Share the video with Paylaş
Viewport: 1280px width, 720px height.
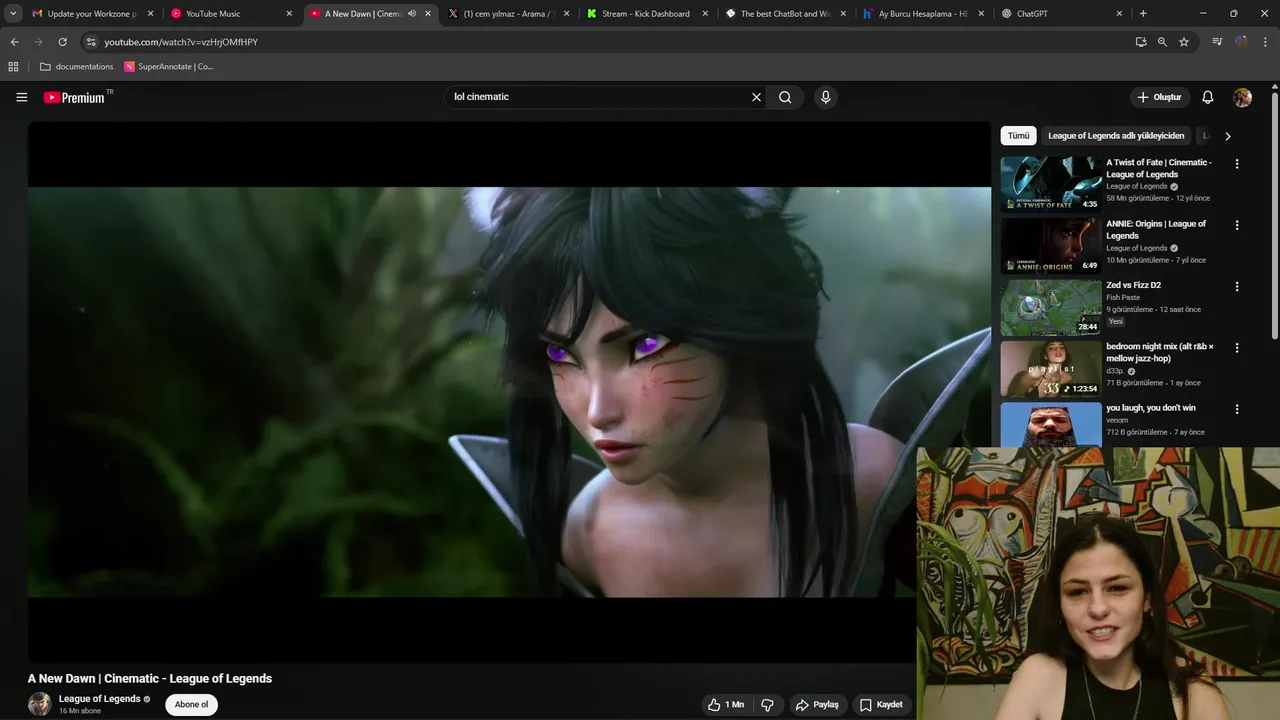(x=817, y=705)
